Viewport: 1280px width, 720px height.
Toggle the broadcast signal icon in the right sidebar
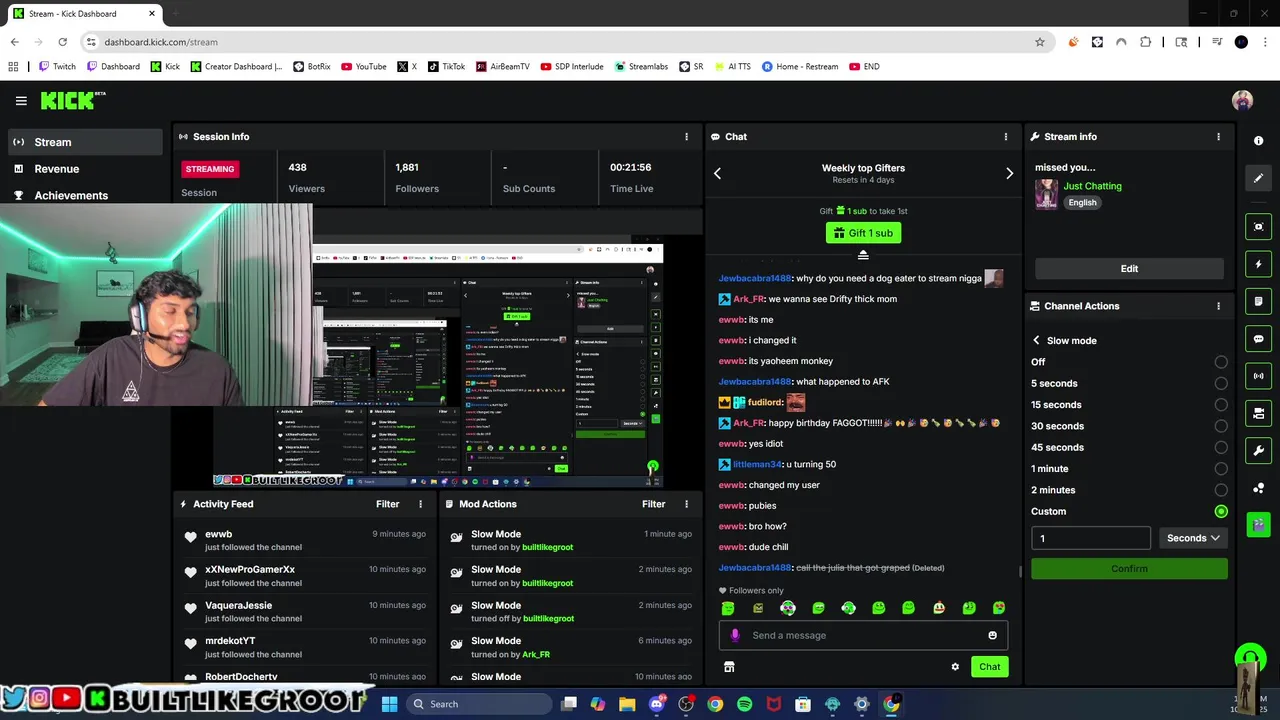(1258, 376)
